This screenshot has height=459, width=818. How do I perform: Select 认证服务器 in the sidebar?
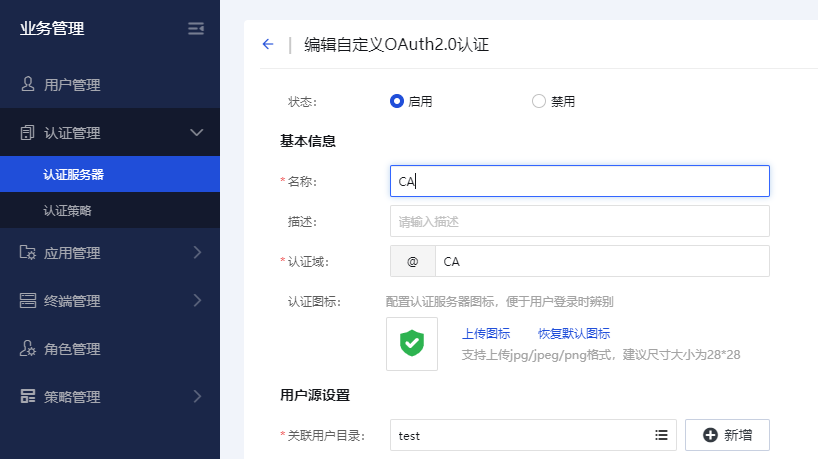click(x=73, y=174)
